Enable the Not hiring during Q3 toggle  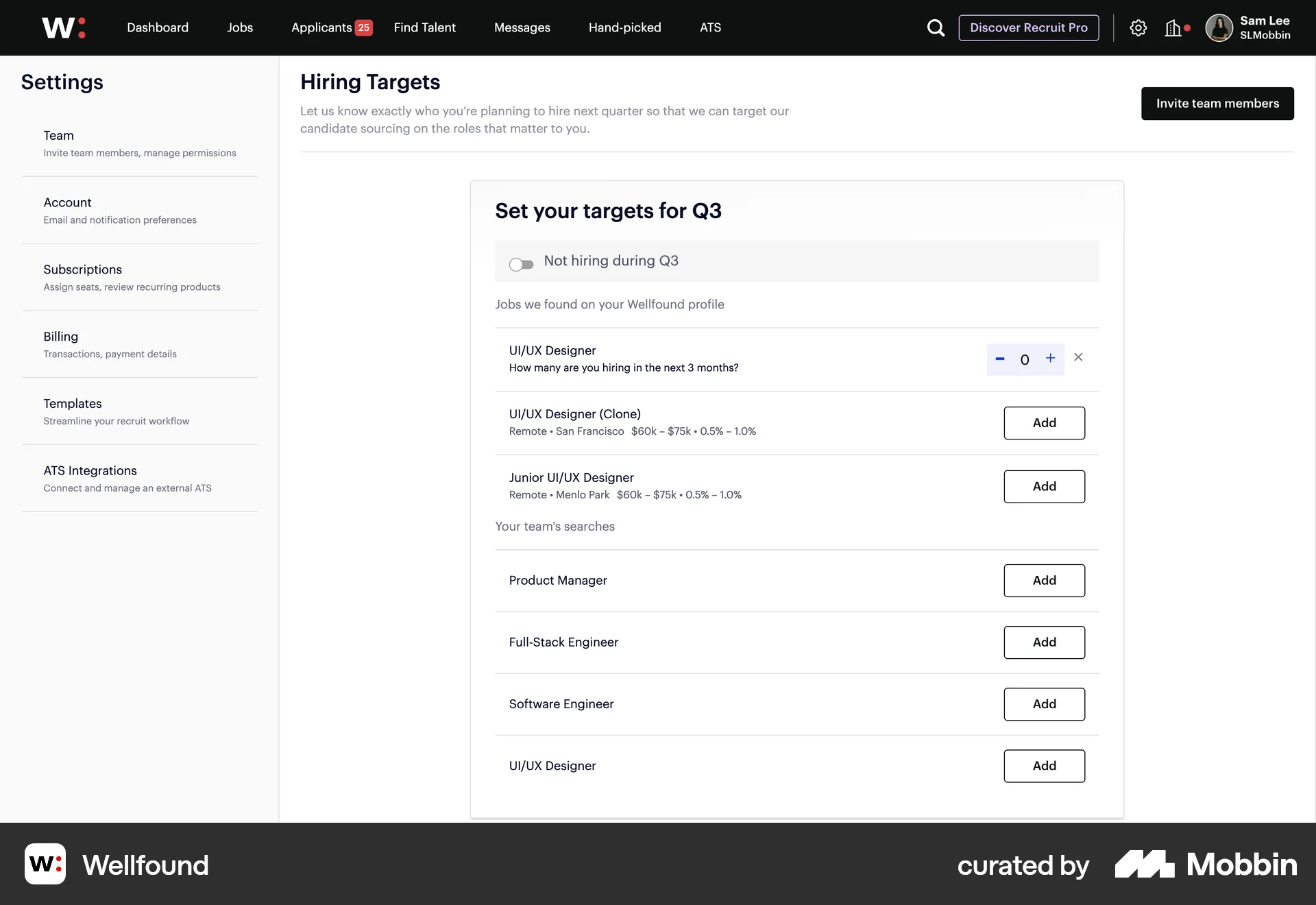[x=521, y=264]
